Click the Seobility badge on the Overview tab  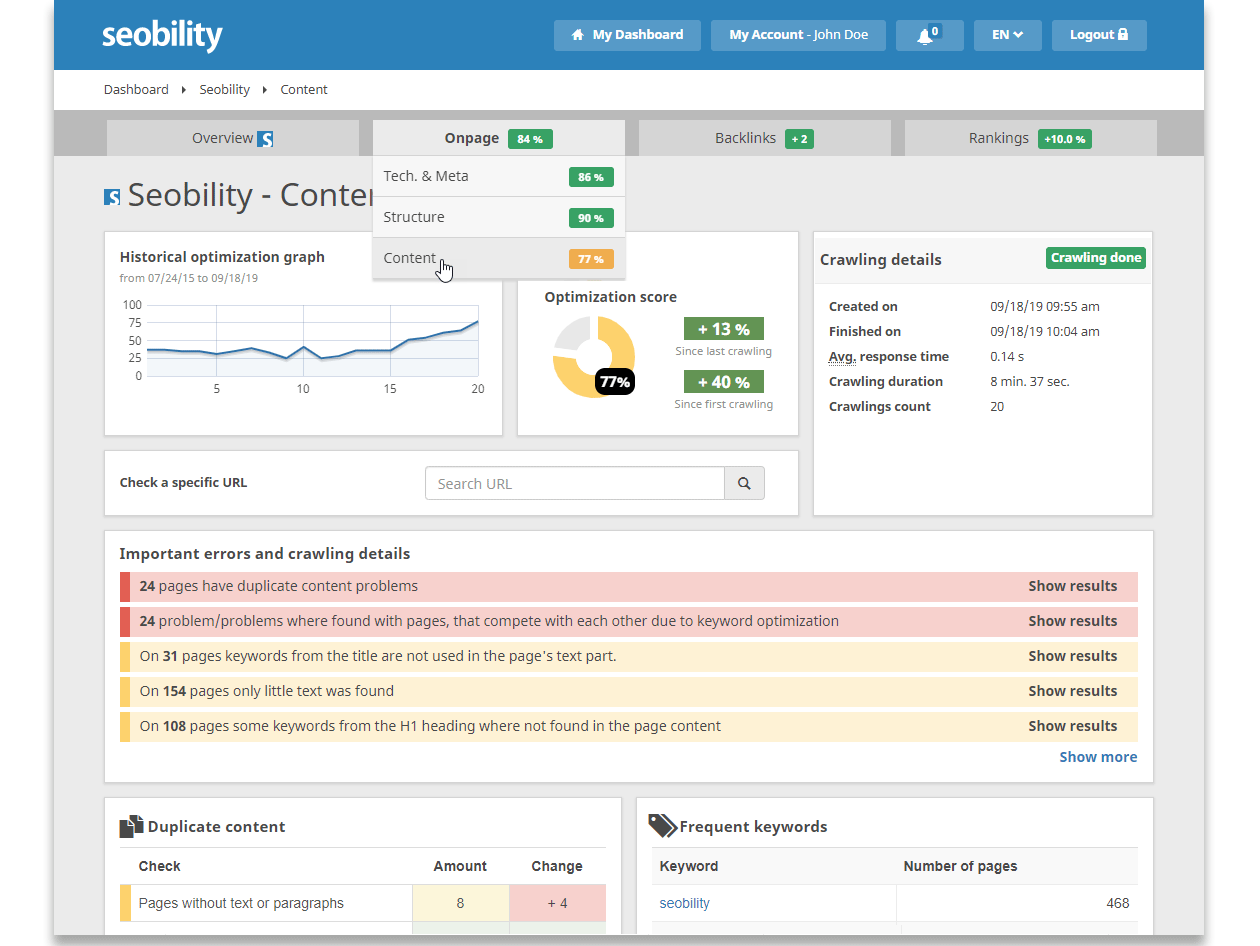(264, 138)
